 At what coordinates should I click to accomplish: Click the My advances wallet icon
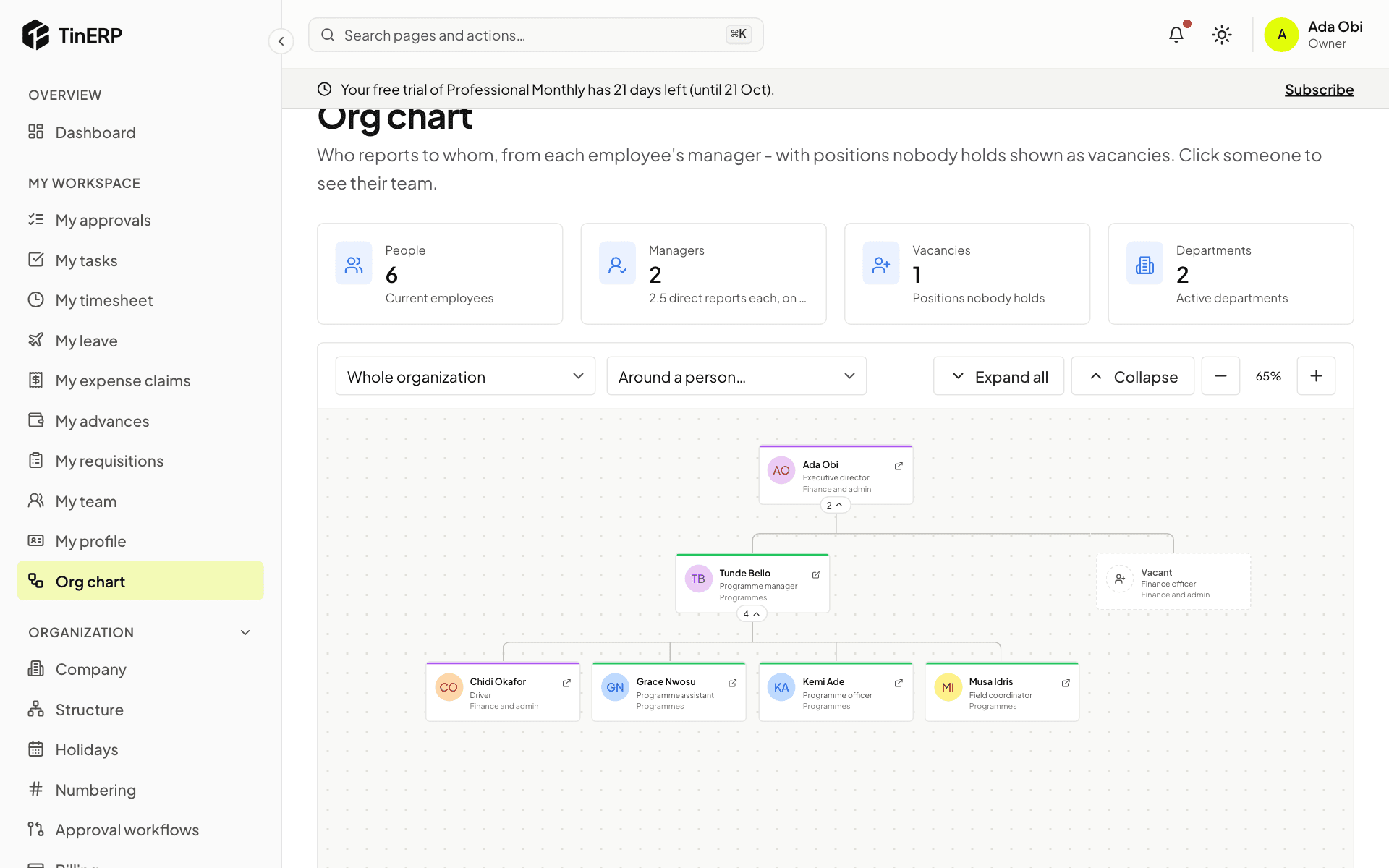(36, 420)
